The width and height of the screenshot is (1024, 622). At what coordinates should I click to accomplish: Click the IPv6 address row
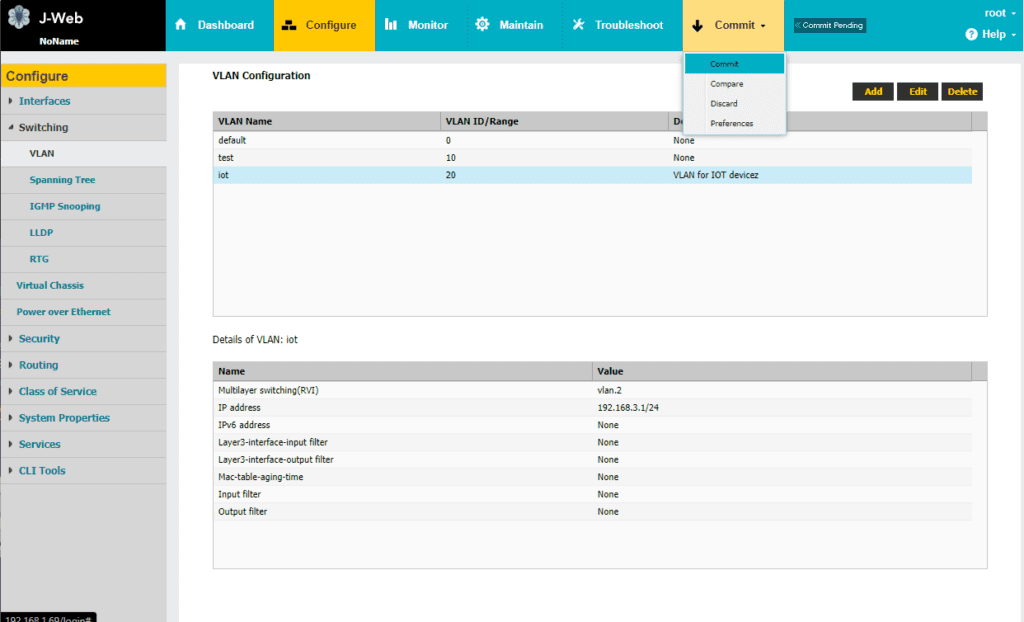click(x=592, y=425)
